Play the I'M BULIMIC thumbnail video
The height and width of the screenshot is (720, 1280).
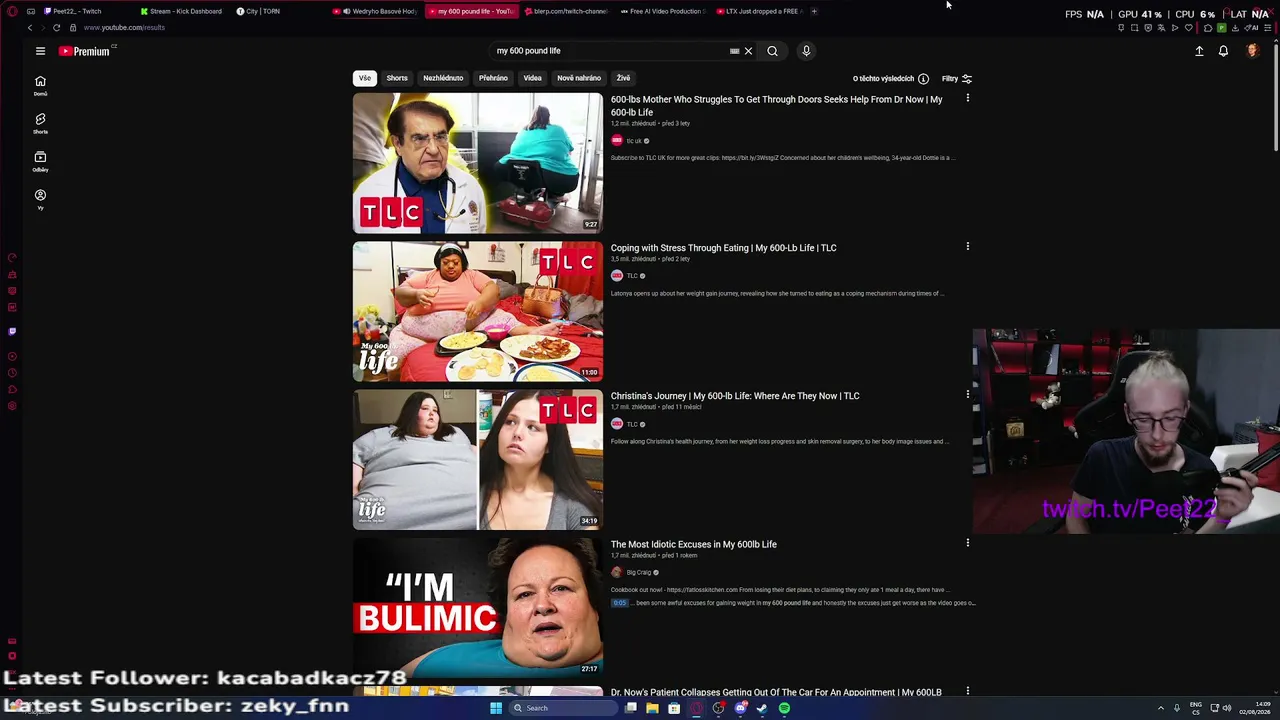478,607
